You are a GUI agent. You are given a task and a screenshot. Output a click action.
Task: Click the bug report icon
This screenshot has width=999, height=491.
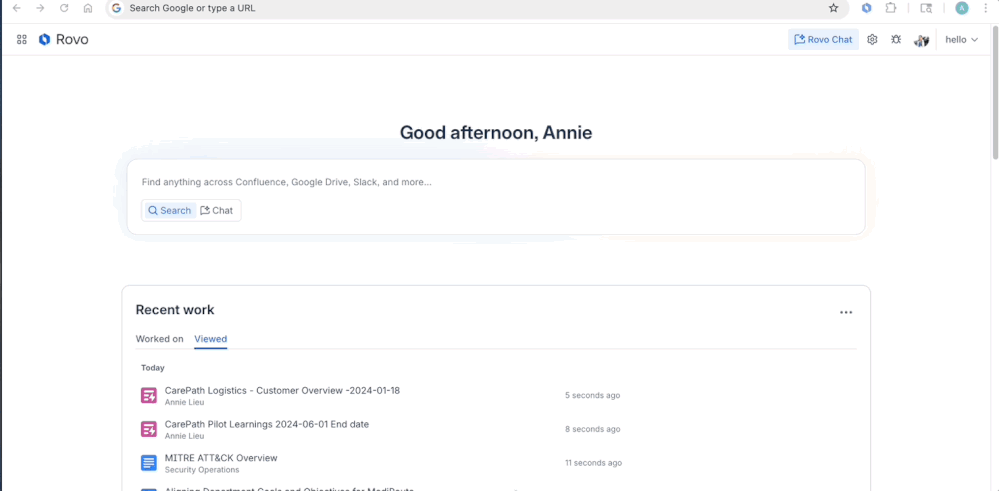(896, 40)
